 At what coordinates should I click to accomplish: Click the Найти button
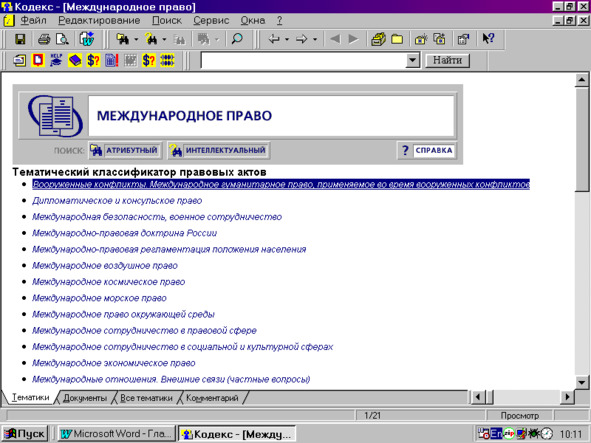click(447, 60)
